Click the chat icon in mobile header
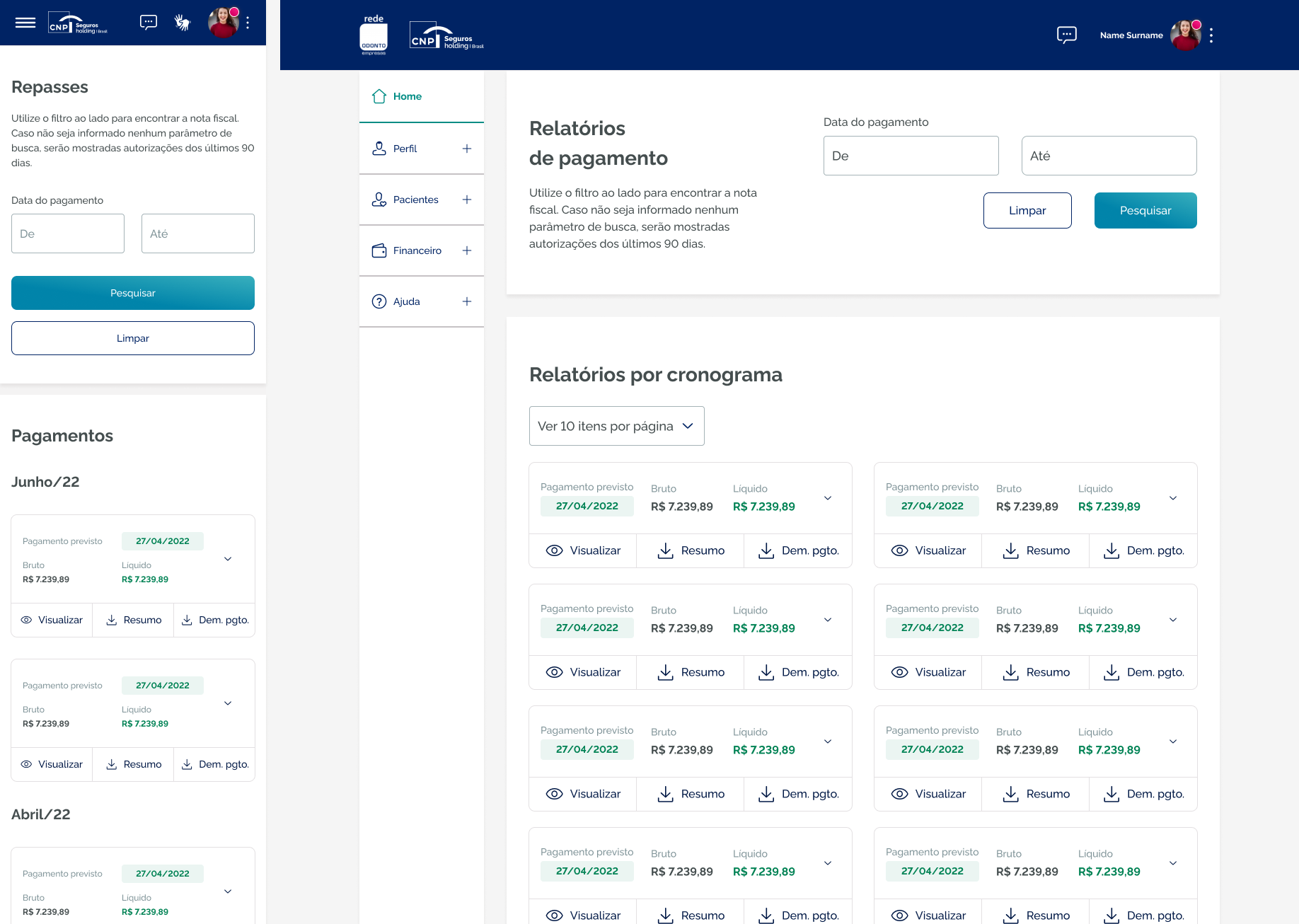The height and width of the screenshot is (924, 1299). 149,23
